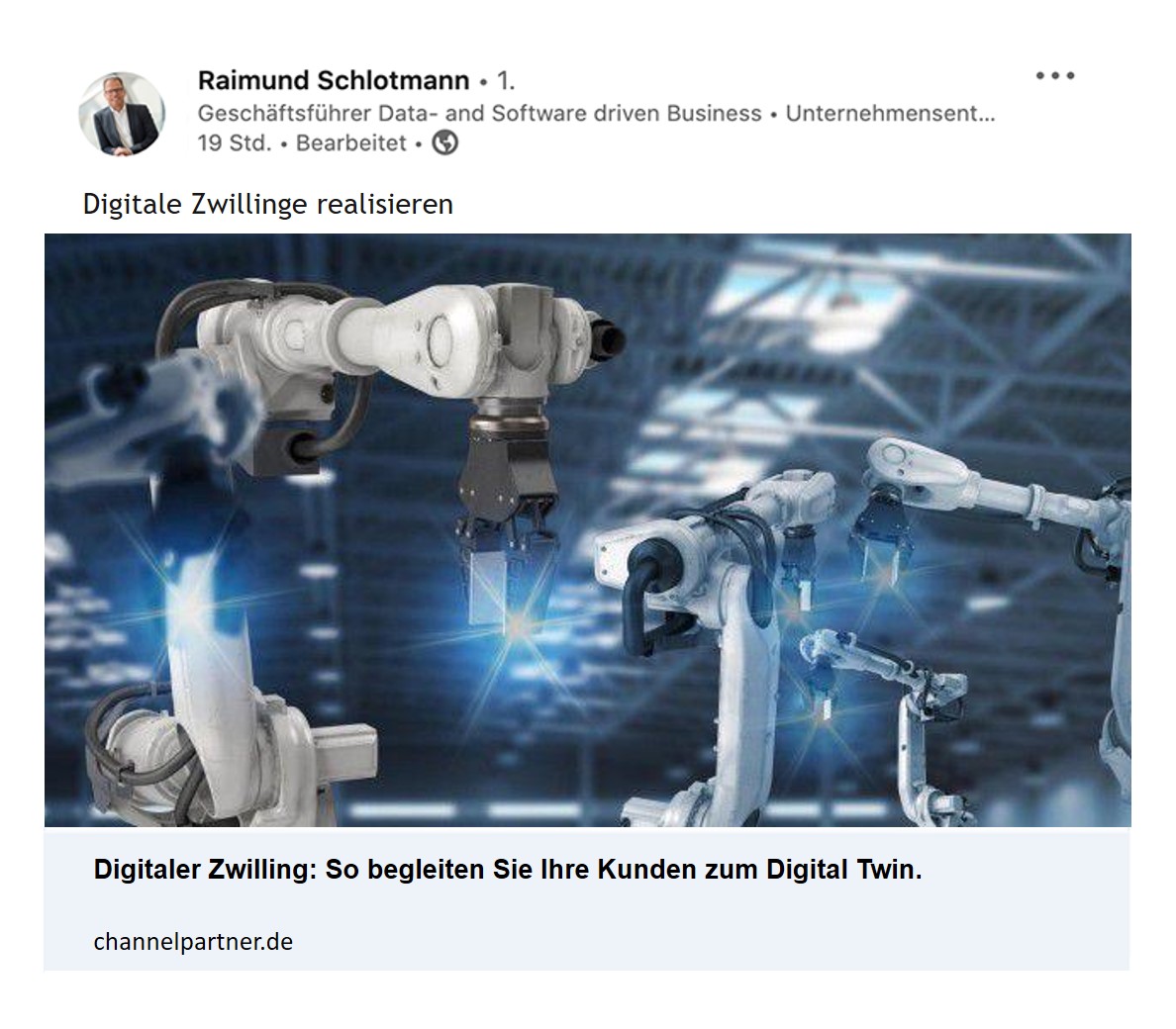Viewport: 1176px width, 1029px height.
Task: Open Raimund Schlotmann's profile via name
Action: (333, 80)
